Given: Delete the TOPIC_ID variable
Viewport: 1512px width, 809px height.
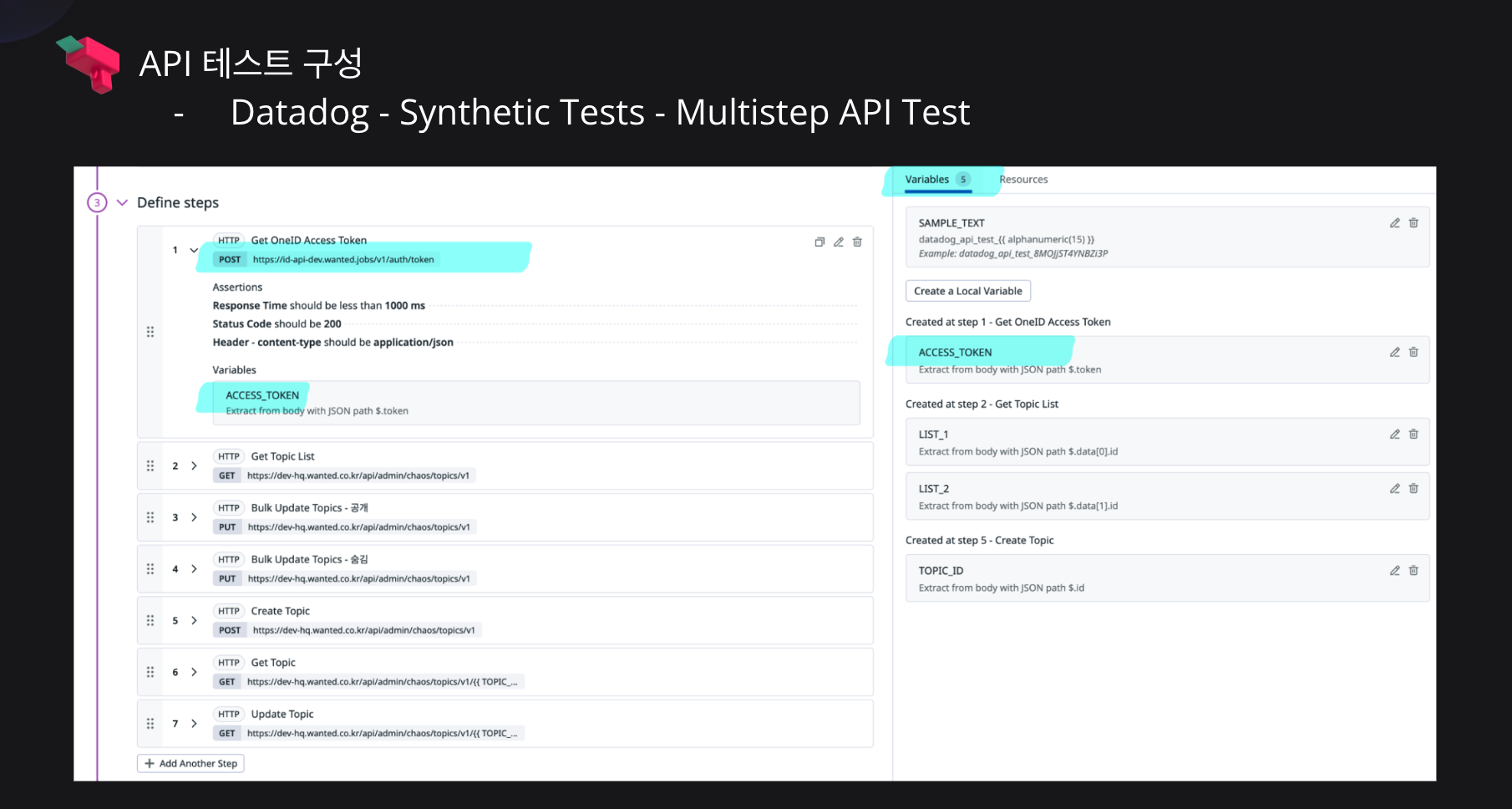Looking at the screenshot, I should (x=1413, y=571).
